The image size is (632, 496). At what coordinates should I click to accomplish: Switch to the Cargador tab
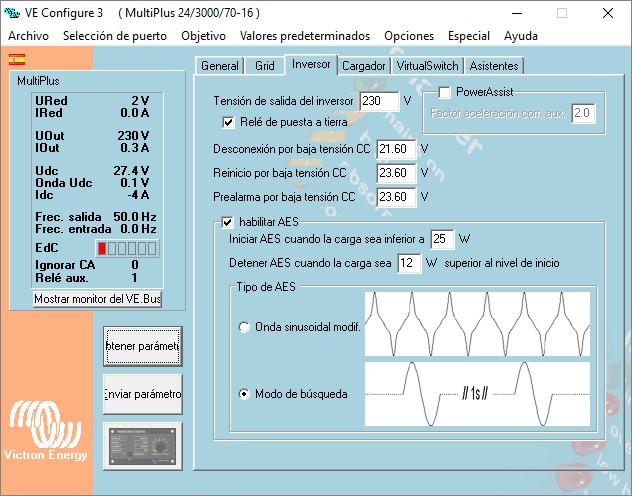click(364, 66)
